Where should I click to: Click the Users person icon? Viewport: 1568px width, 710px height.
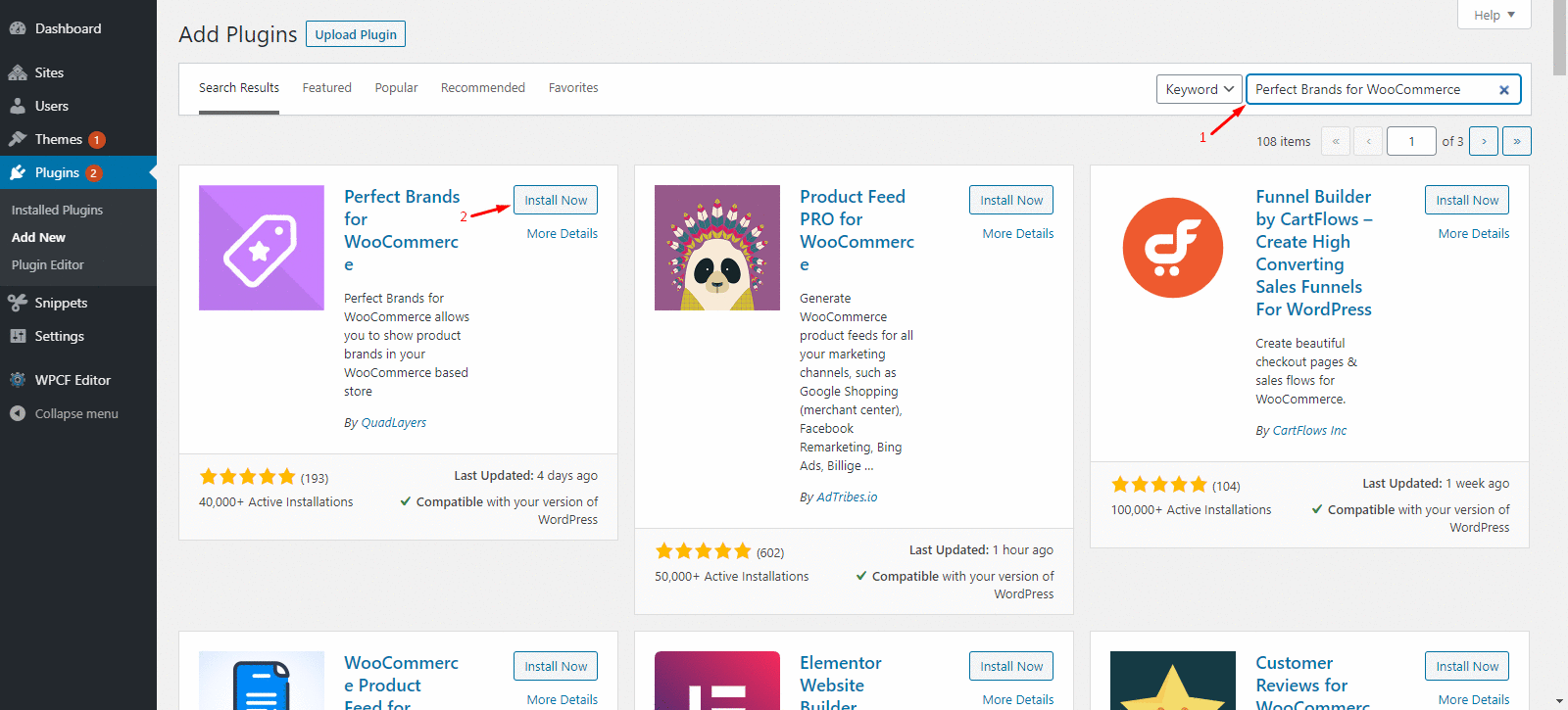(18, 106)
